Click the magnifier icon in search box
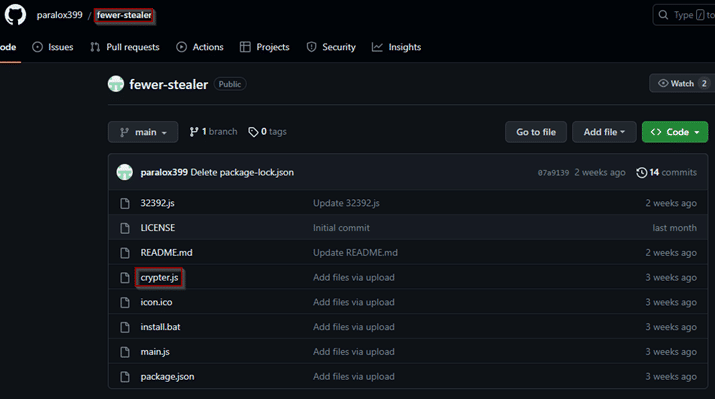This screenshot has height=399, width=715. click(x=663, y=15)
